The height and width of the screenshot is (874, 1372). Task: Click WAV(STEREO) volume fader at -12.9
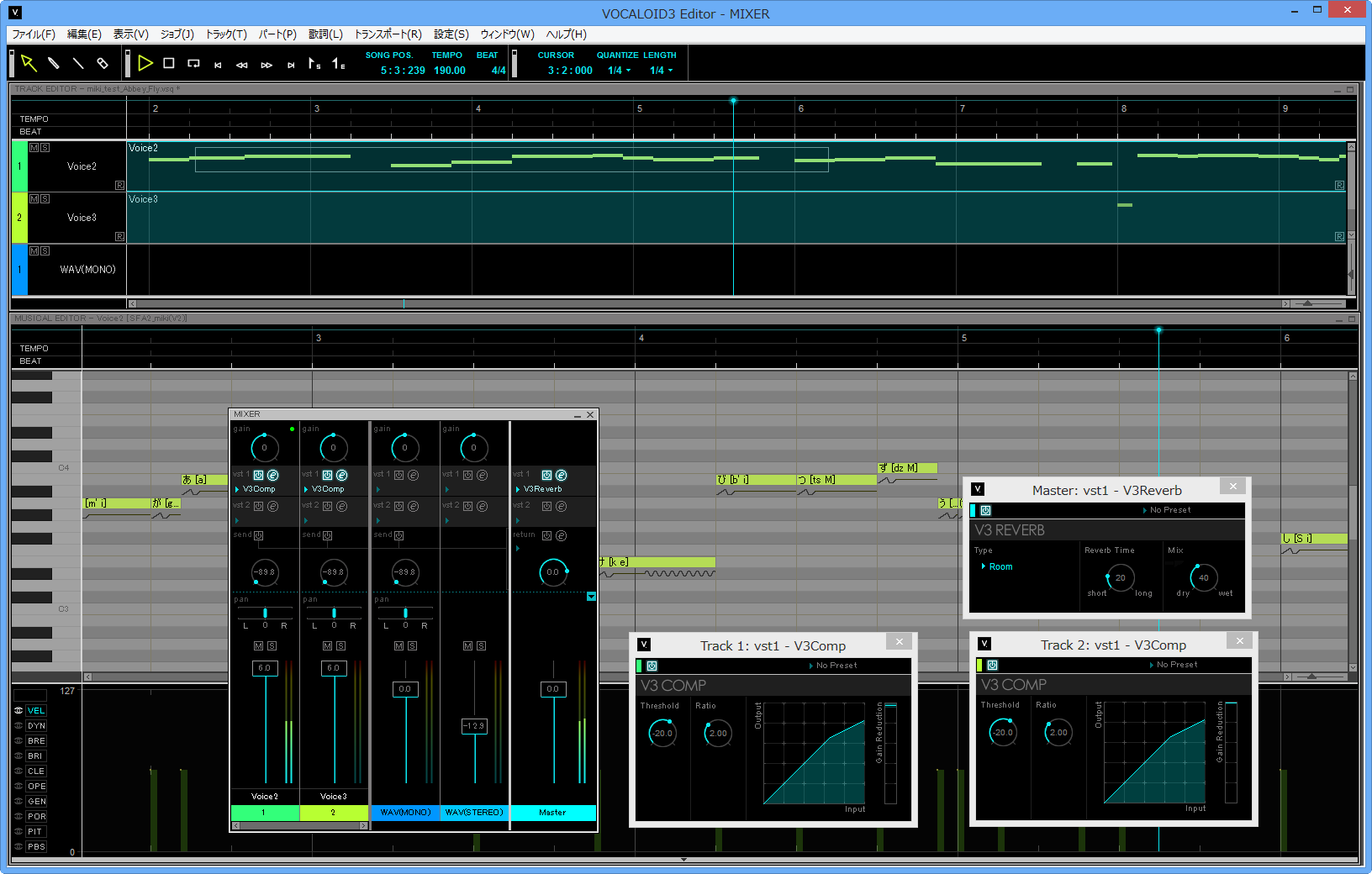pyautogui.click(x=474, y=725)
